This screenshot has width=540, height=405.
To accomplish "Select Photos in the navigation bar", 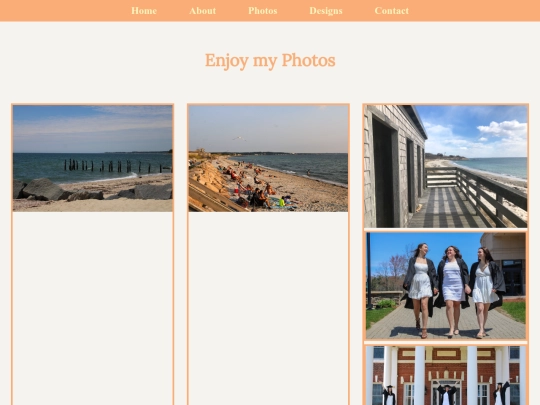I will tap(263, 11).
